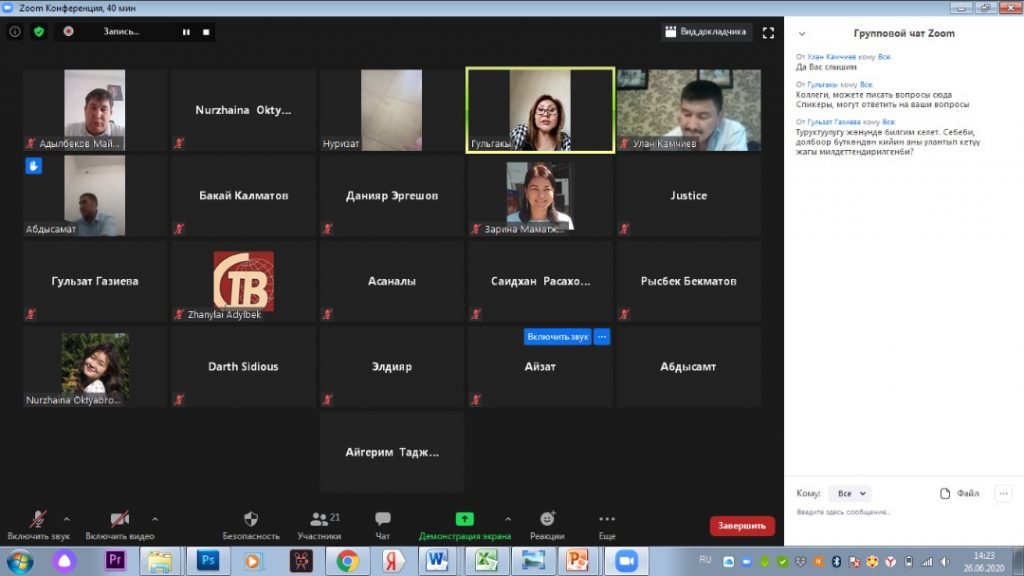Click the 'Групповой чат Zoom' panel title
Viewport: 1024px width, 576px height.
(x=904, y=33)
